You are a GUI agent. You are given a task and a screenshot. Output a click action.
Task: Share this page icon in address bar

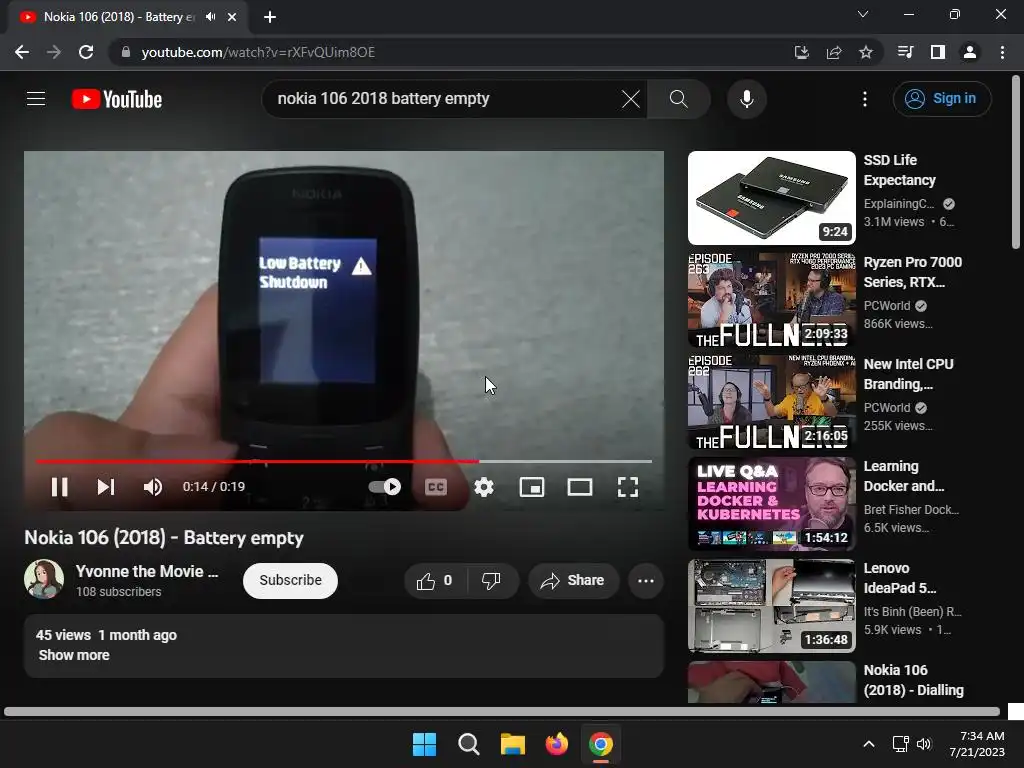tap(834, 52)
